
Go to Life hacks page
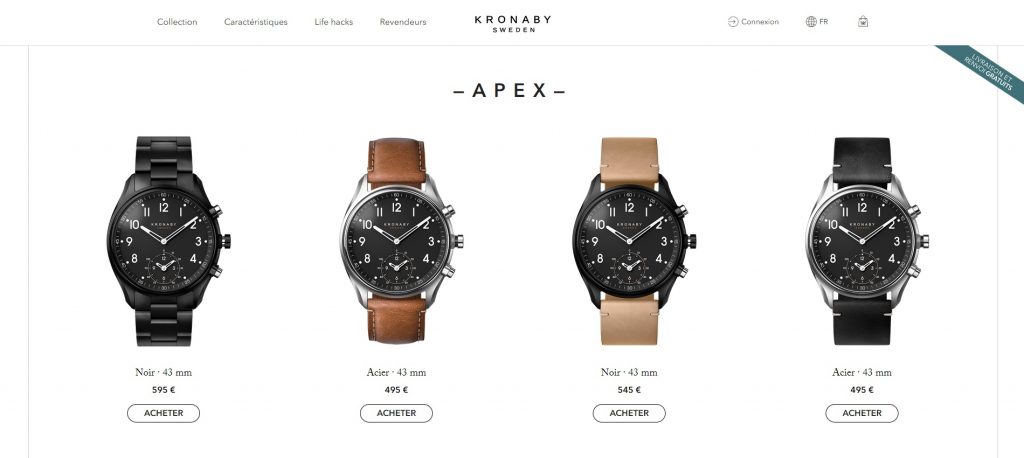[x=333, y=22]
